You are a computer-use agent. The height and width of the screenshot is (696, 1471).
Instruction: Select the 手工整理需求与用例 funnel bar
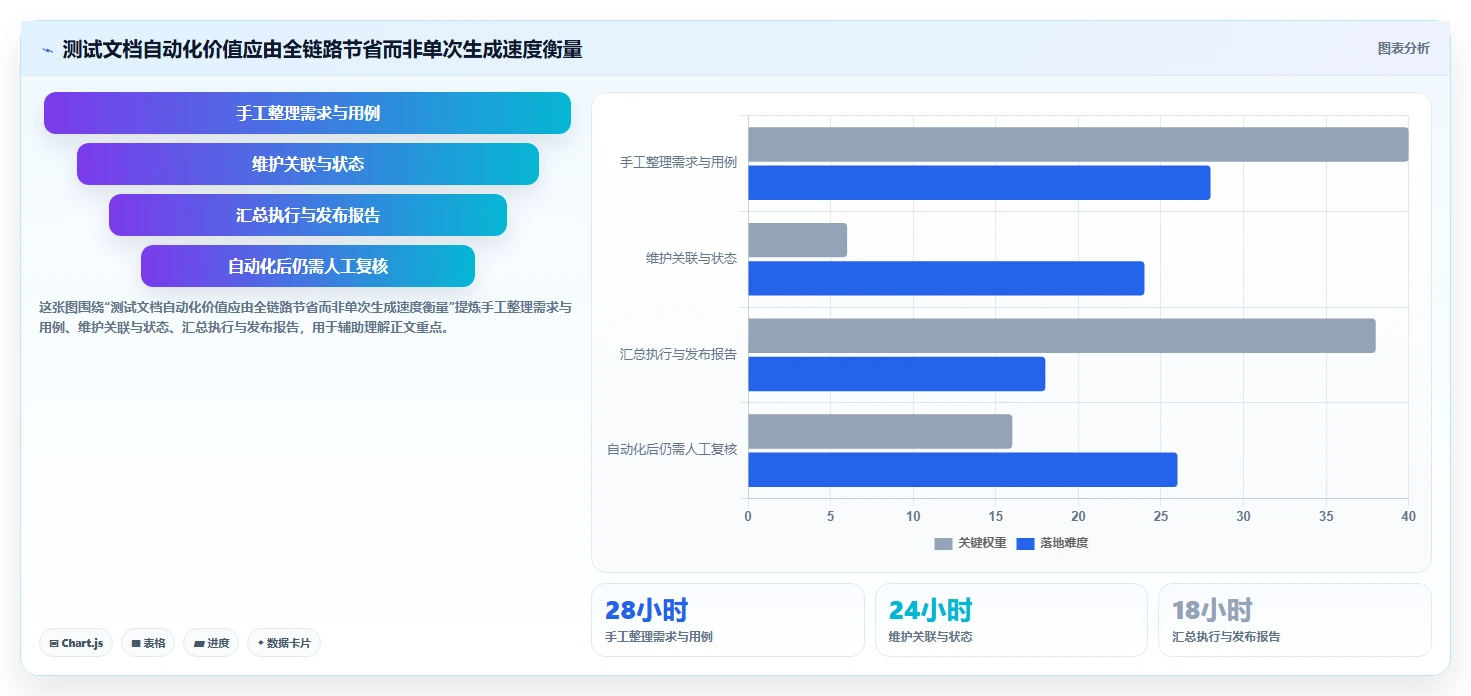tap(307, 113)
